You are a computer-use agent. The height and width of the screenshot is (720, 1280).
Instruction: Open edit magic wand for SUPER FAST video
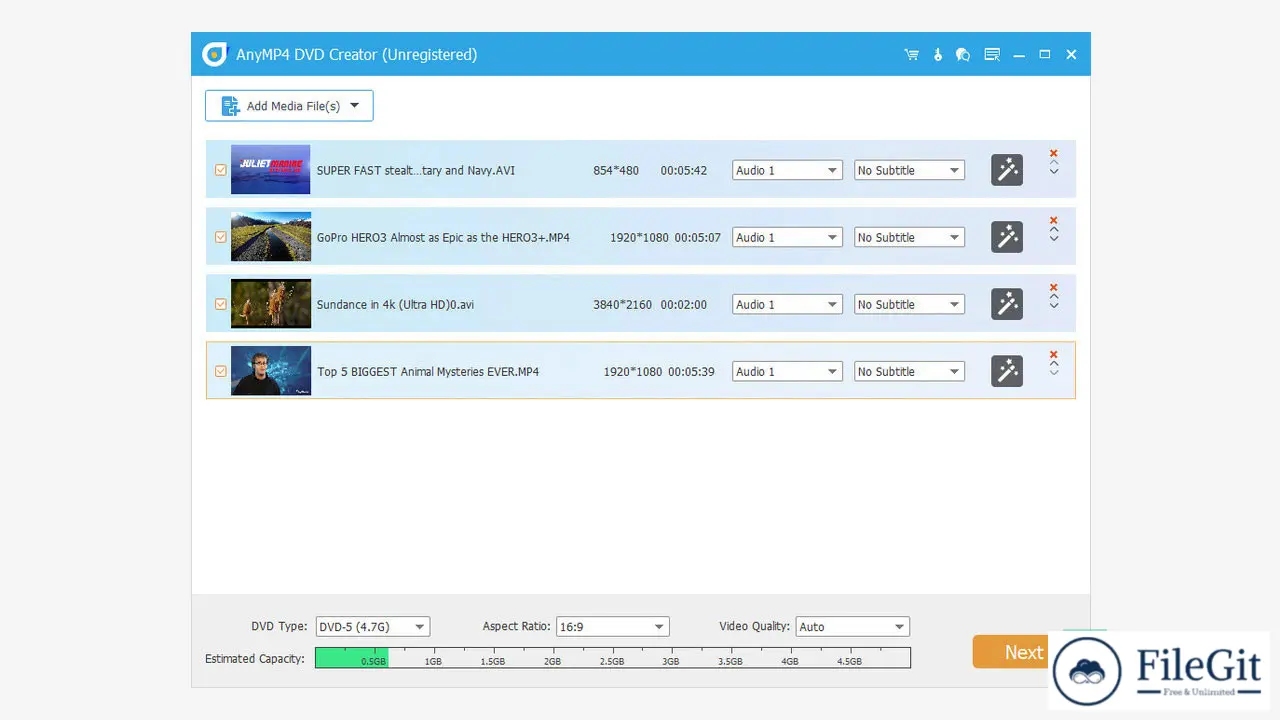point(1007,170)
